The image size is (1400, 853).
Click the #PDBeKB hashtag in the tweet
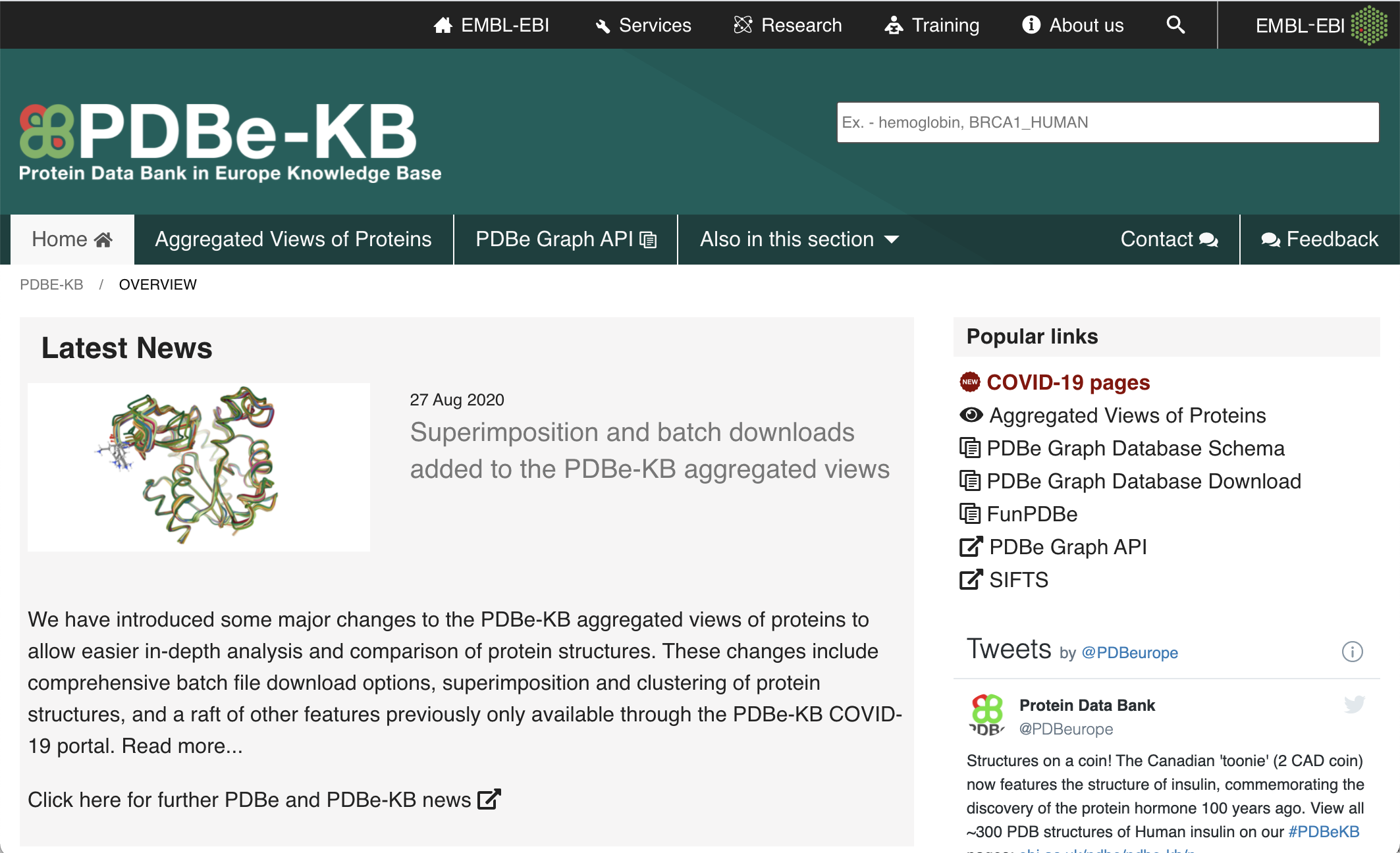(x=1324, y=832)
